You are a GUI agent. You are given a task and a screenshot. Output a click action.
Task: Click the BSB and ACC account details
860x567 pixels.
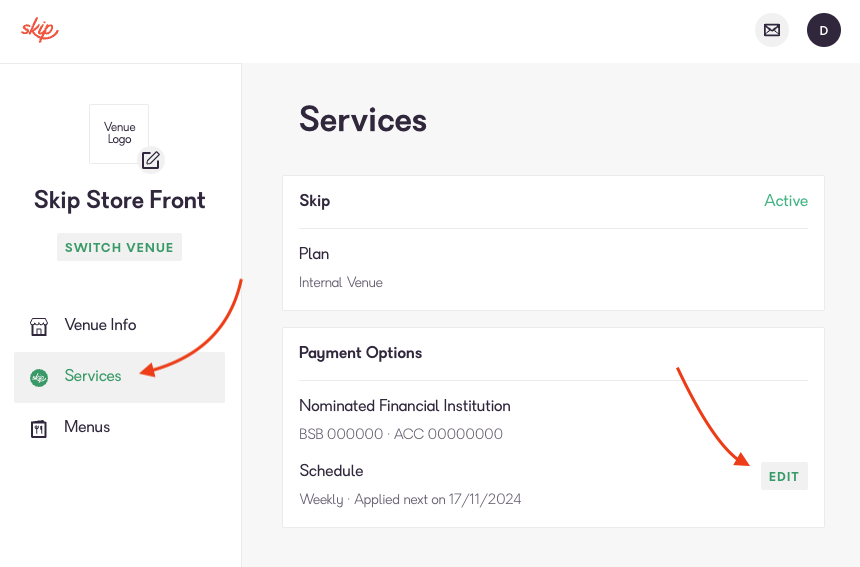[401, 434]
